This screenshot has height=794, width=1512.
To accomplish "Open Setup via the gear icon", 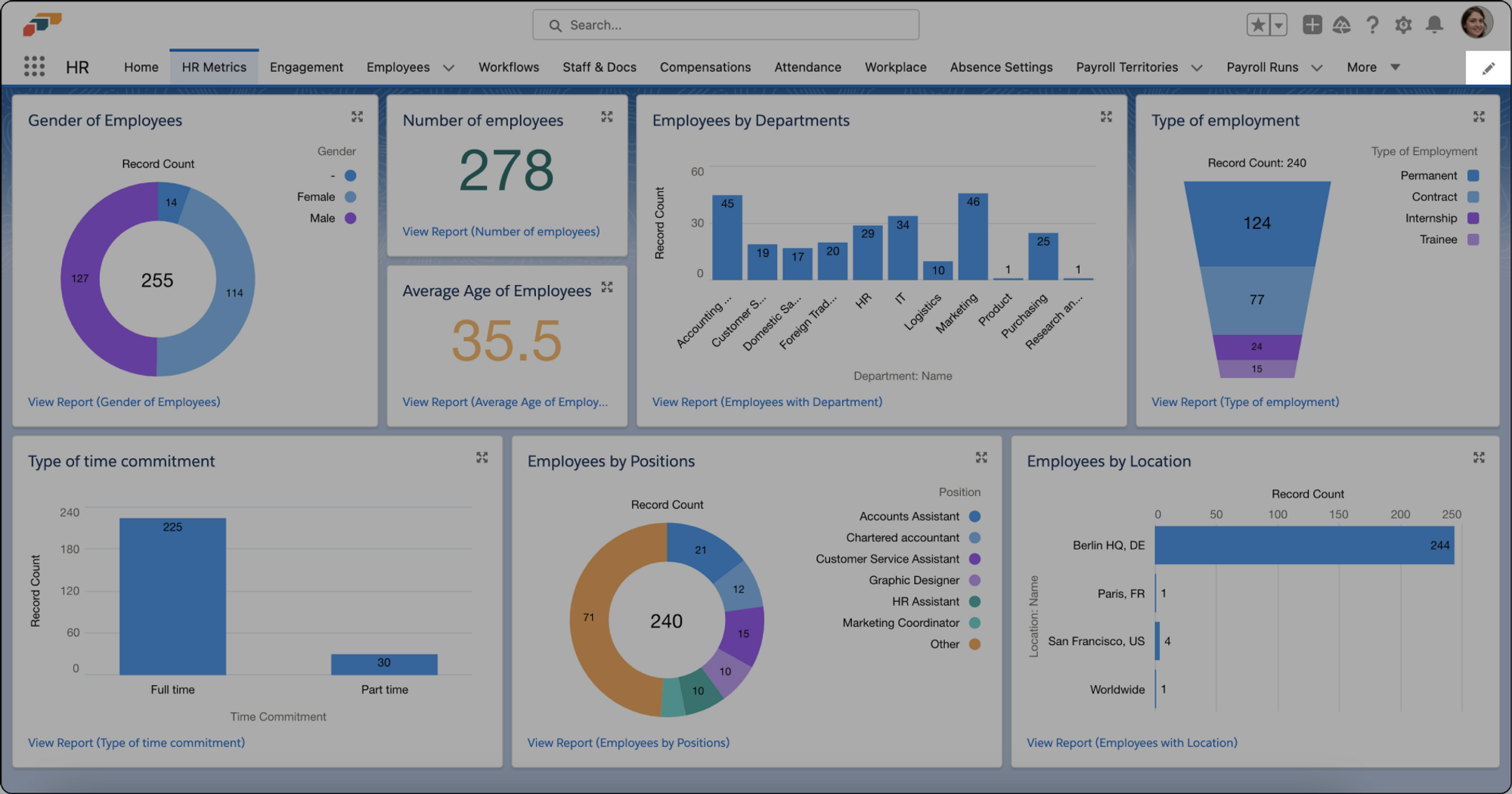I will click(1403, 24).
